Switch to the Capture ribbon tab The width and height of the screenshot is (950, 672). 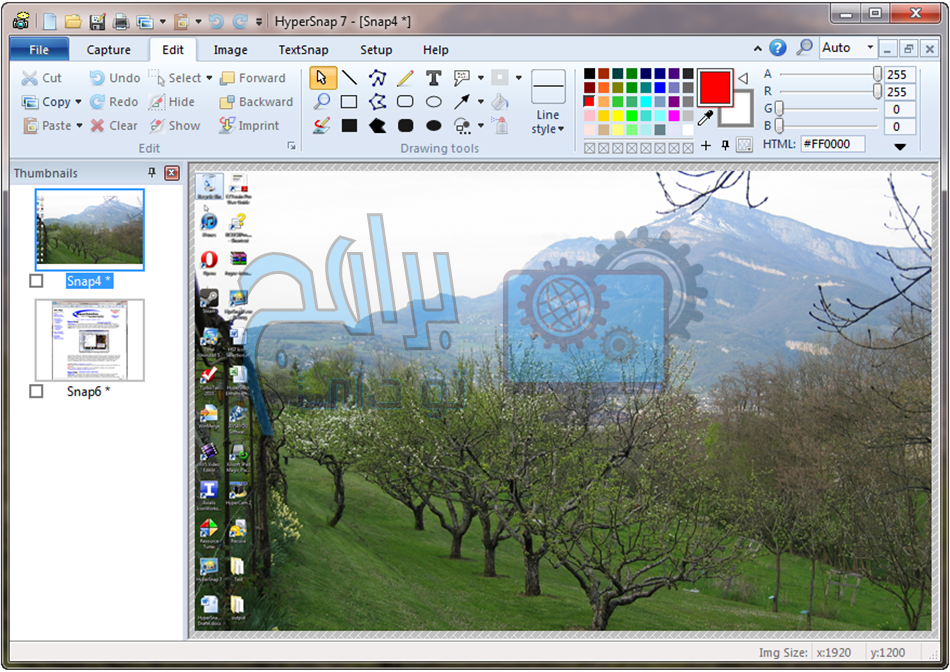[108, 50]
